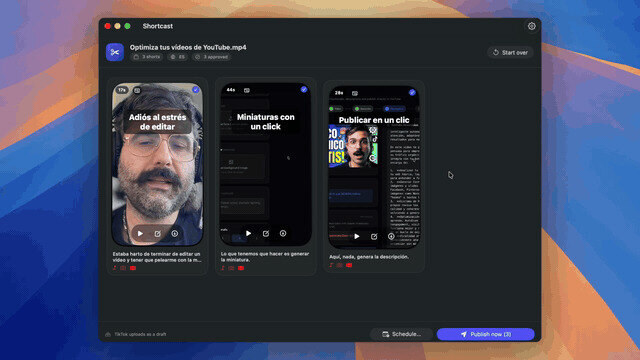The image size is (640, 360).
Task: Open settings via the gear icon
Action: (531, 26)
